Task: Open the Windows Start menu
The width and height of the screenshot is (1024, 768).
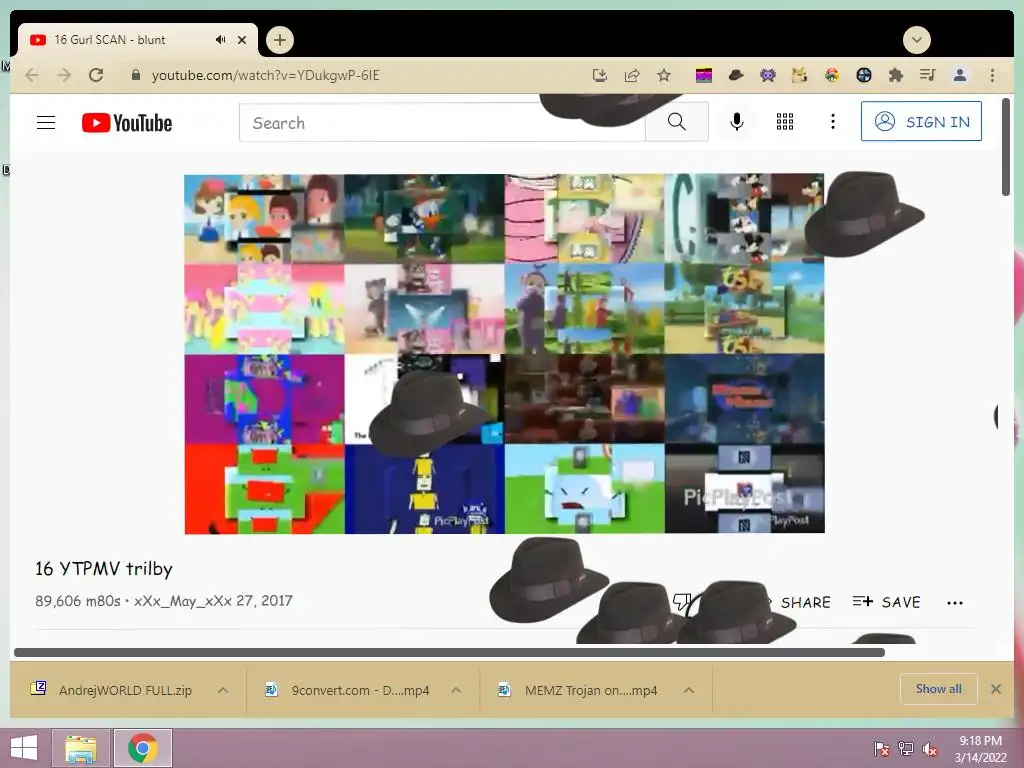Action: click(24, 748)
